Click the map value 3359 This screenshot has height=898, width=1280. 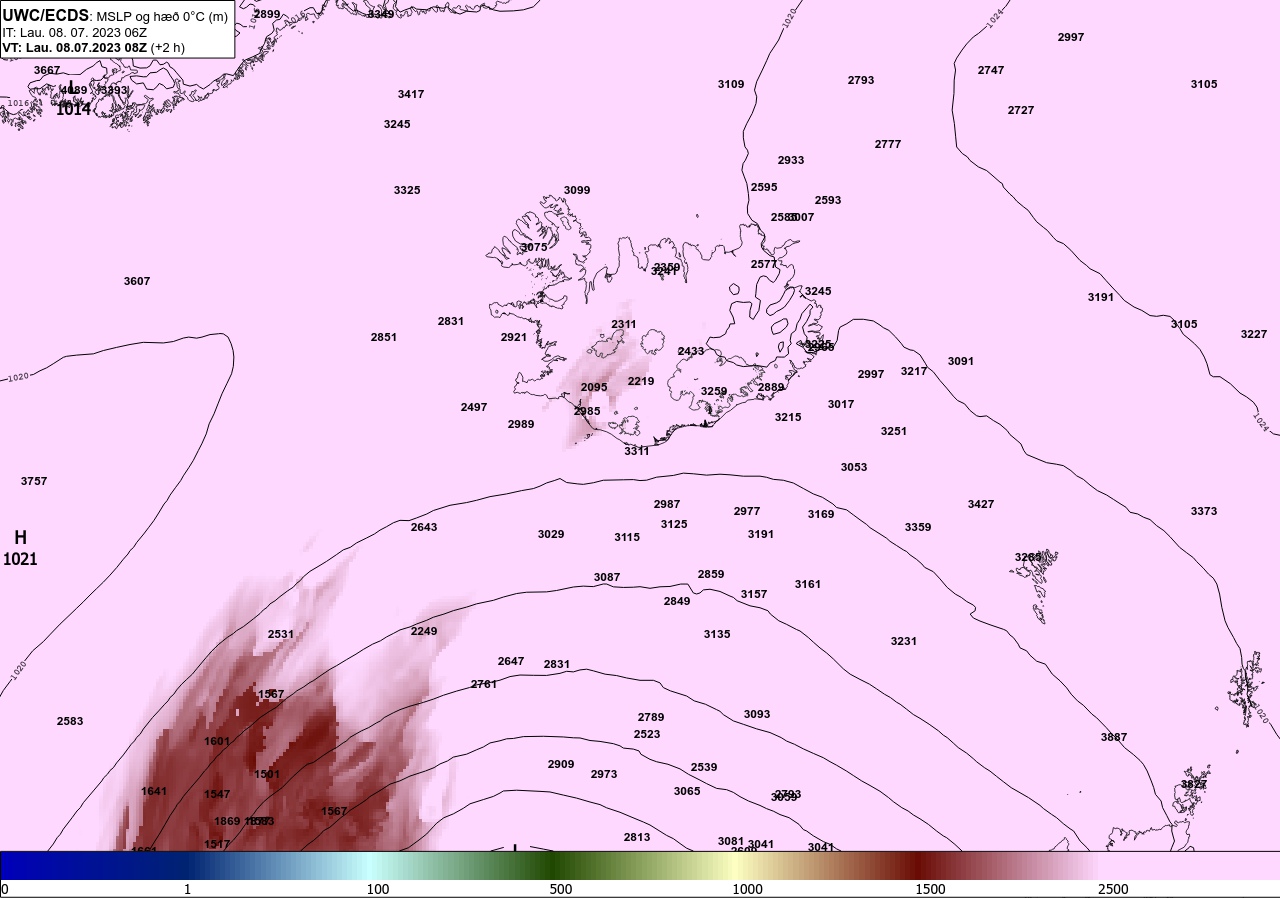918,527
